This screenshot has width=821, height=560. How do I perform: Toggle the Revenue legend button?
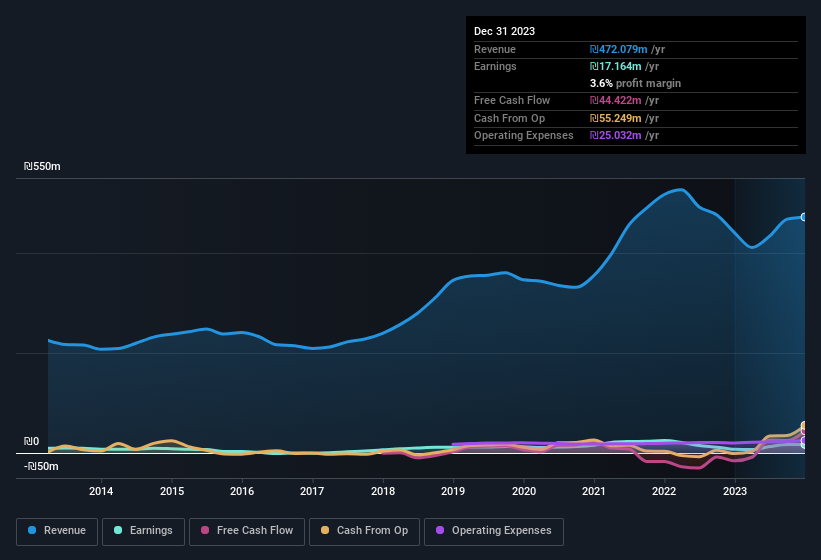tap(57, 531)
